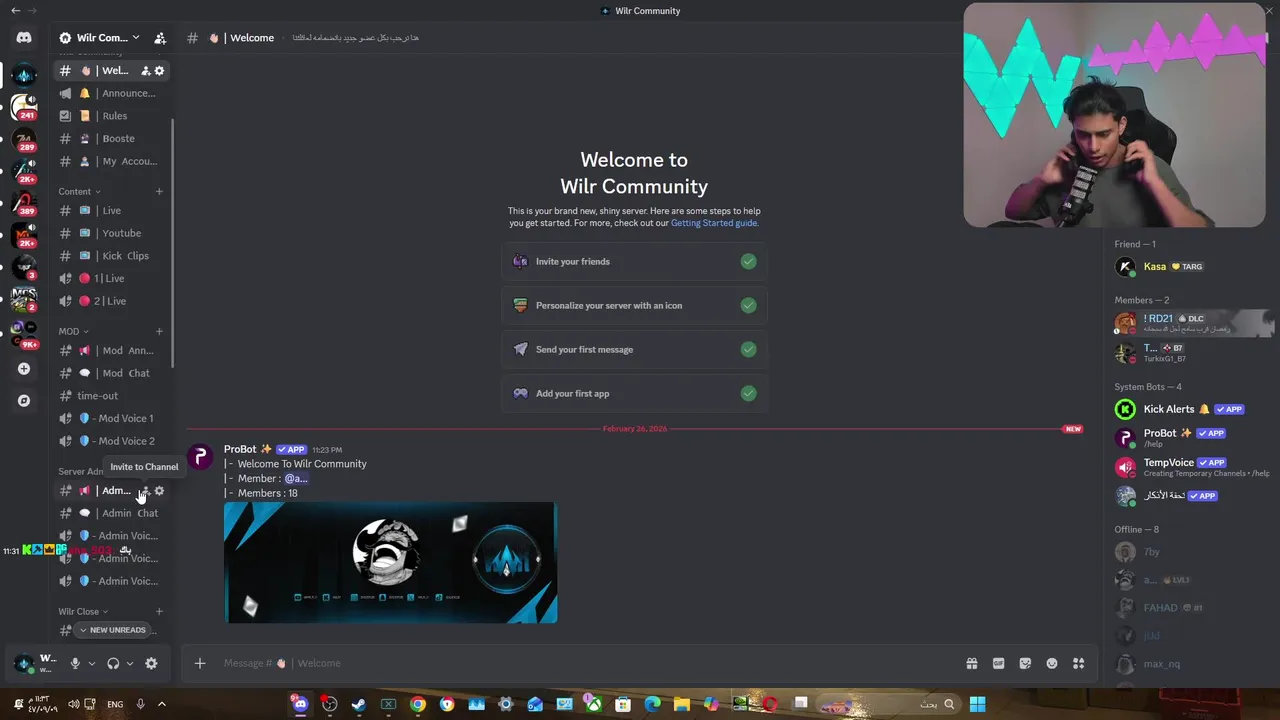
Task: Jump to NEW UNREADS in channel list
Action: pyautogui.click(x=112, y=630)
